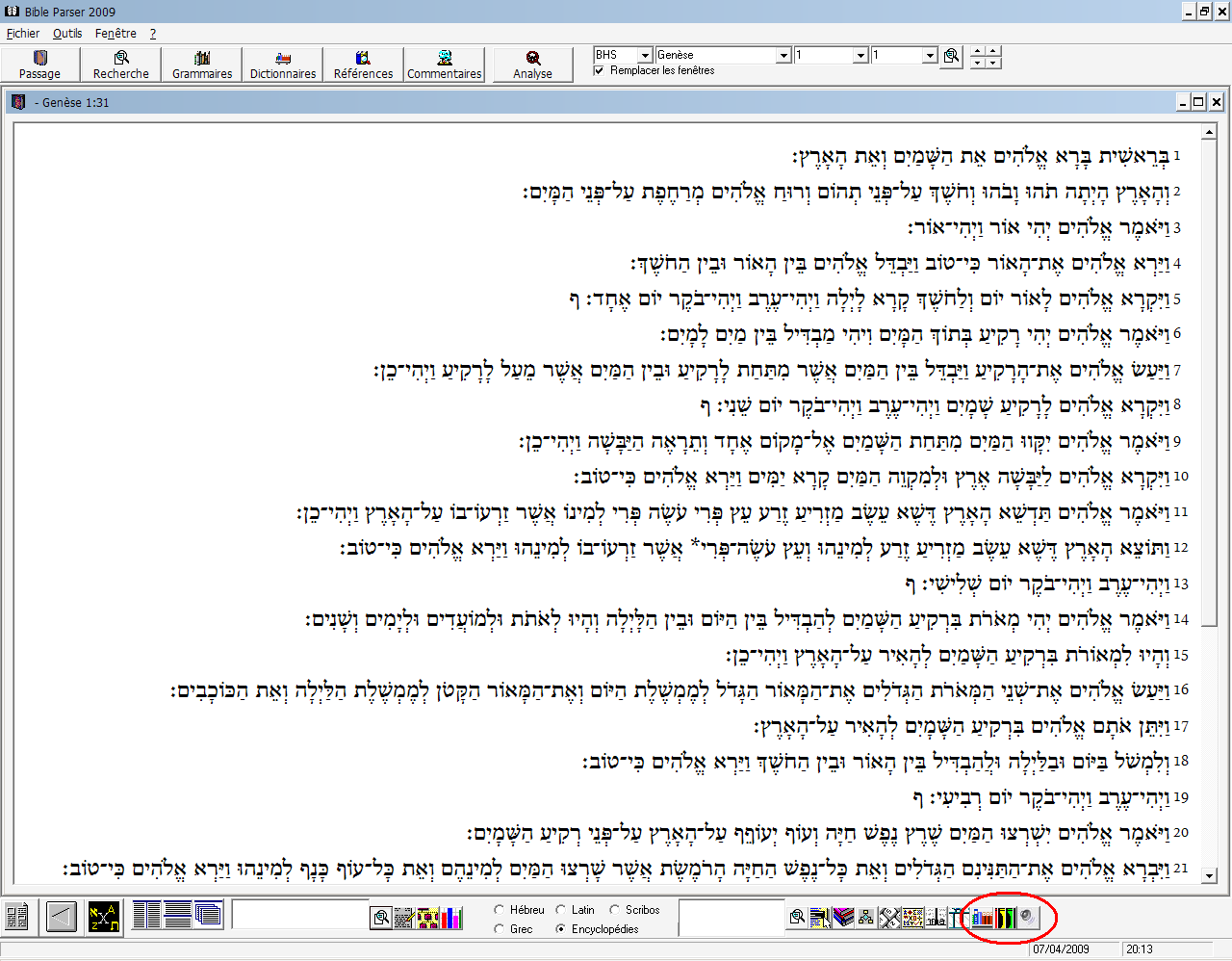The height and width of the screenshot is (961, 1232).
Task: Click the upper-right stepper arrow next to the passage lookup icon
Action: pos(993,50)
